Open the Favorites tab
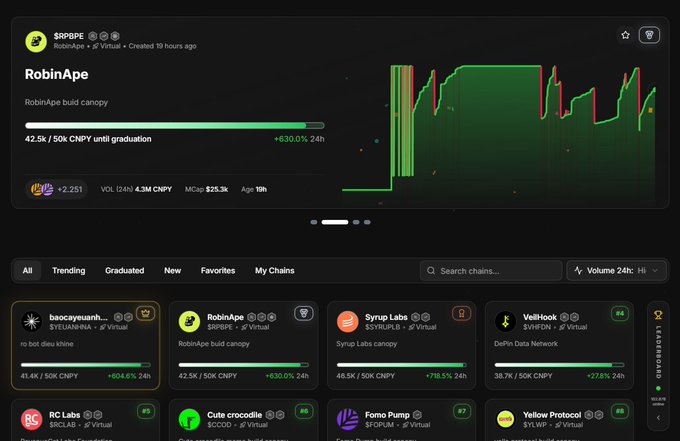The image size is (680, 441). tap(218, 271)
